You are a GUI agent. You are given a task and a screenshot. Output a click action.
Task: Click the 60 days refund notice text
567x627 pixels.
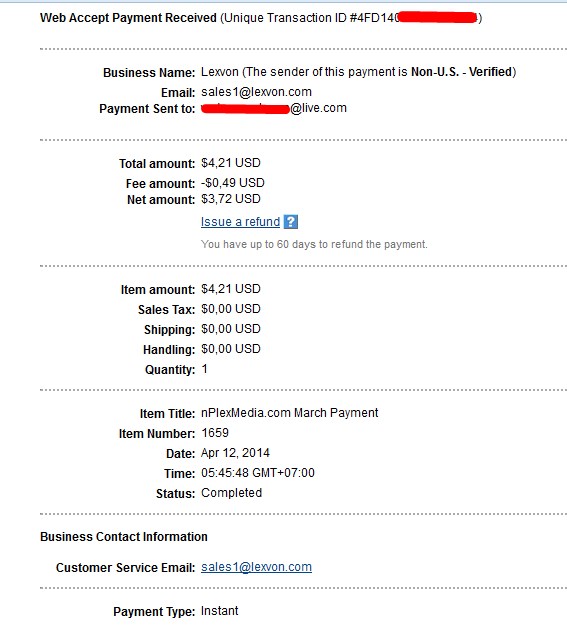[314, 244]
